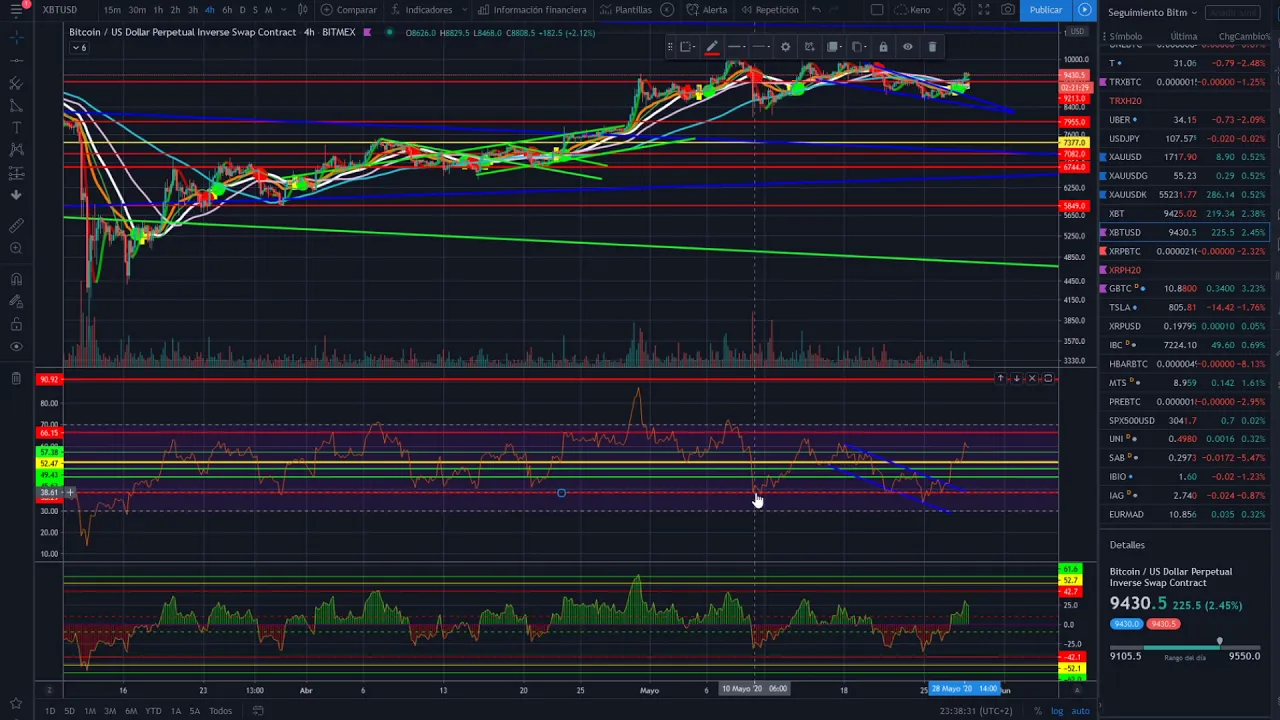Viewport: 1280px width, 720px height.
Task: Open the favorites star at bottom-left
Action: 16,703
